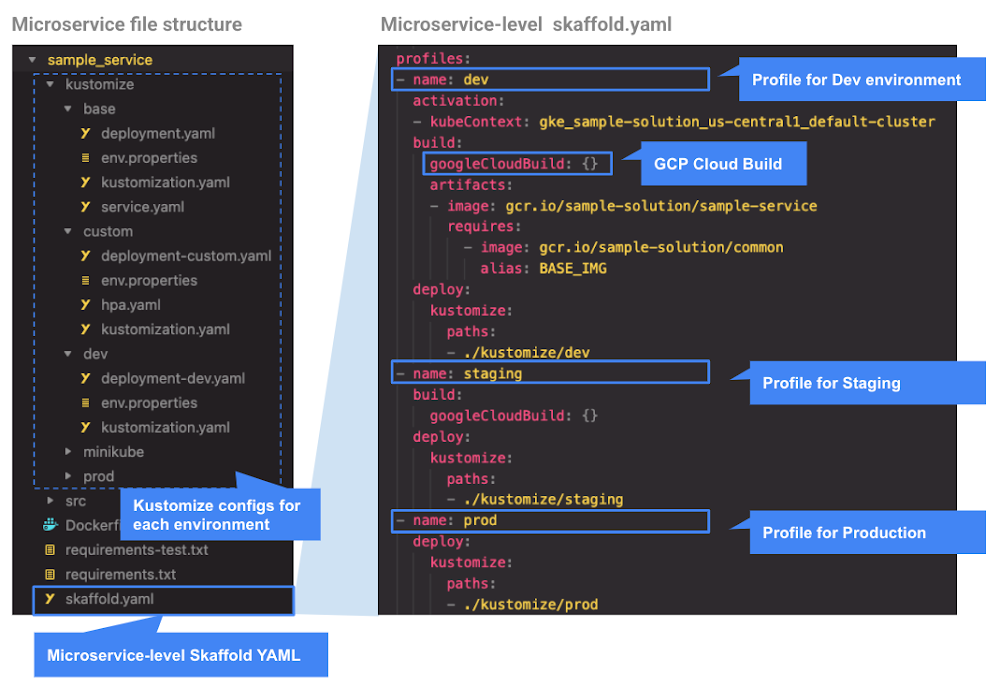Select the highlighted name: staging box
Viewport: 1000px width, 686px height.
coord(550,372)
